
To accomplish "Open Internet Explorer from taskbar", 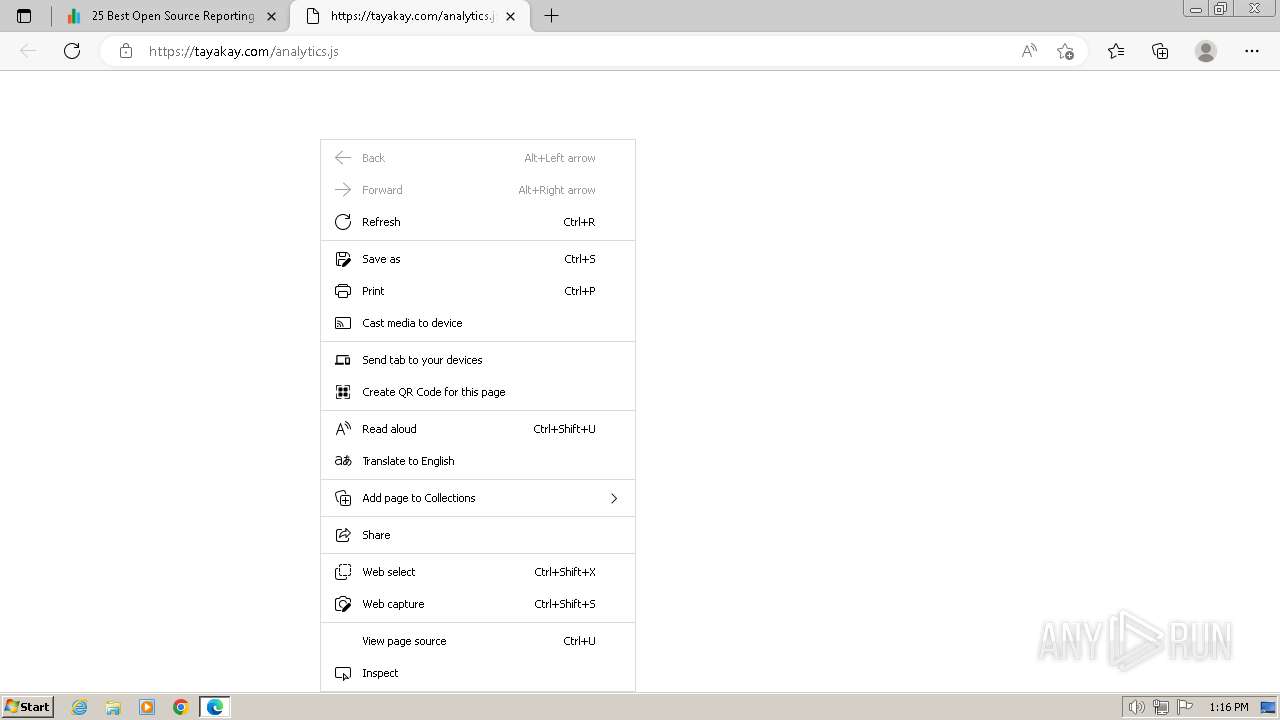I will (80, 707).
